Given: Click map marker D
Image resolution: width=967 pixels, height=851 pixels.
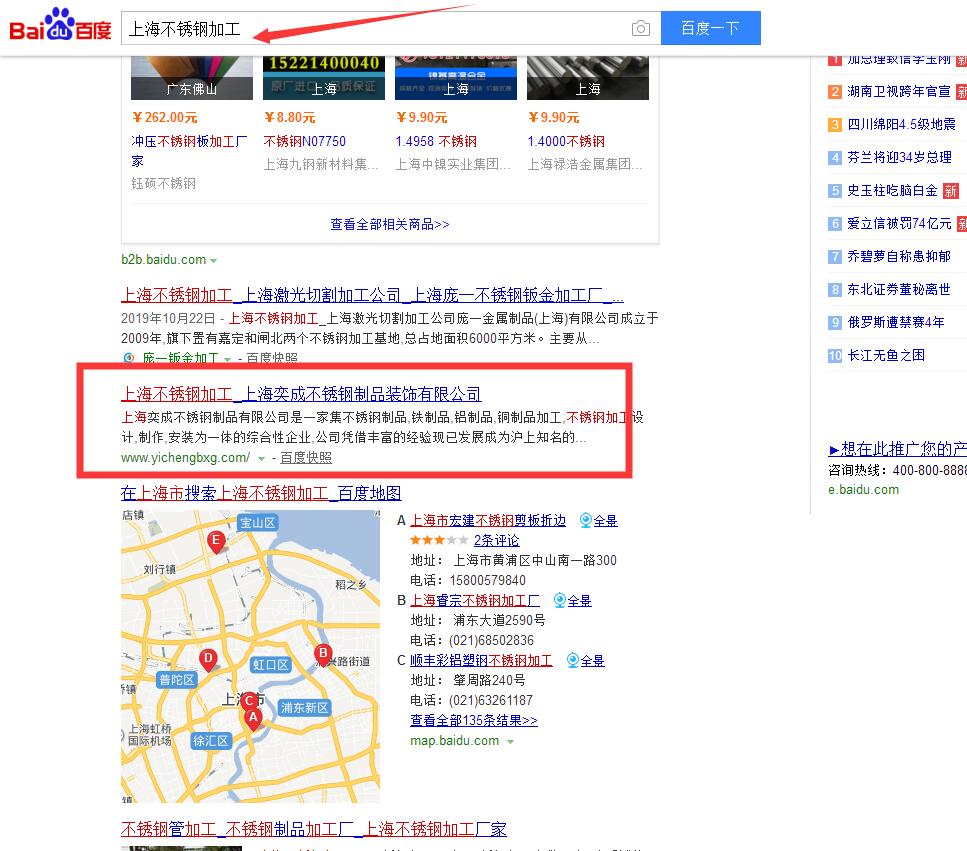Looking at the screenshot, I should (x=208, y=659).
